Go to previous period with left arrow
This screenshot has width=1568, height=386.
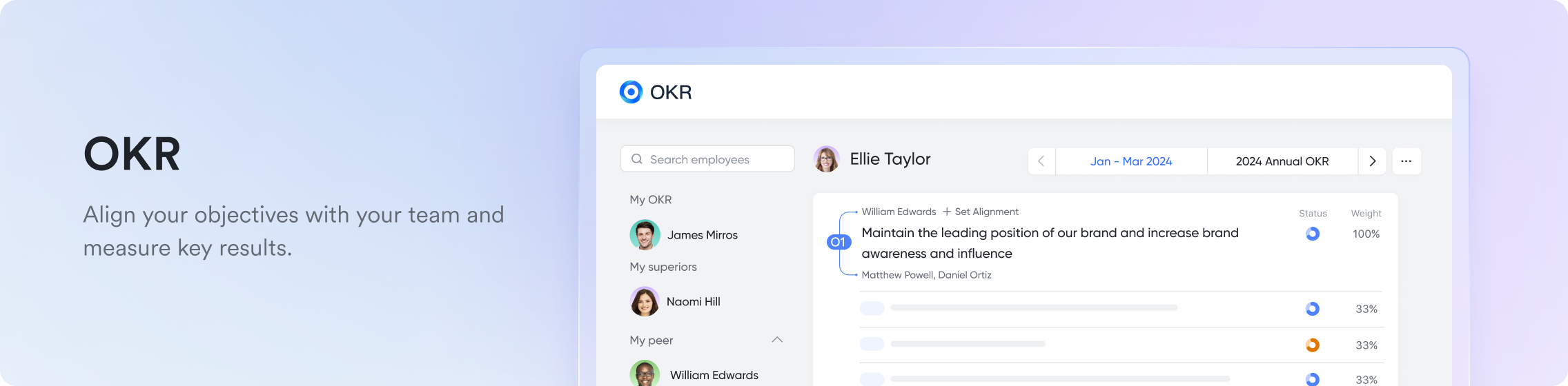point(1041,161)
